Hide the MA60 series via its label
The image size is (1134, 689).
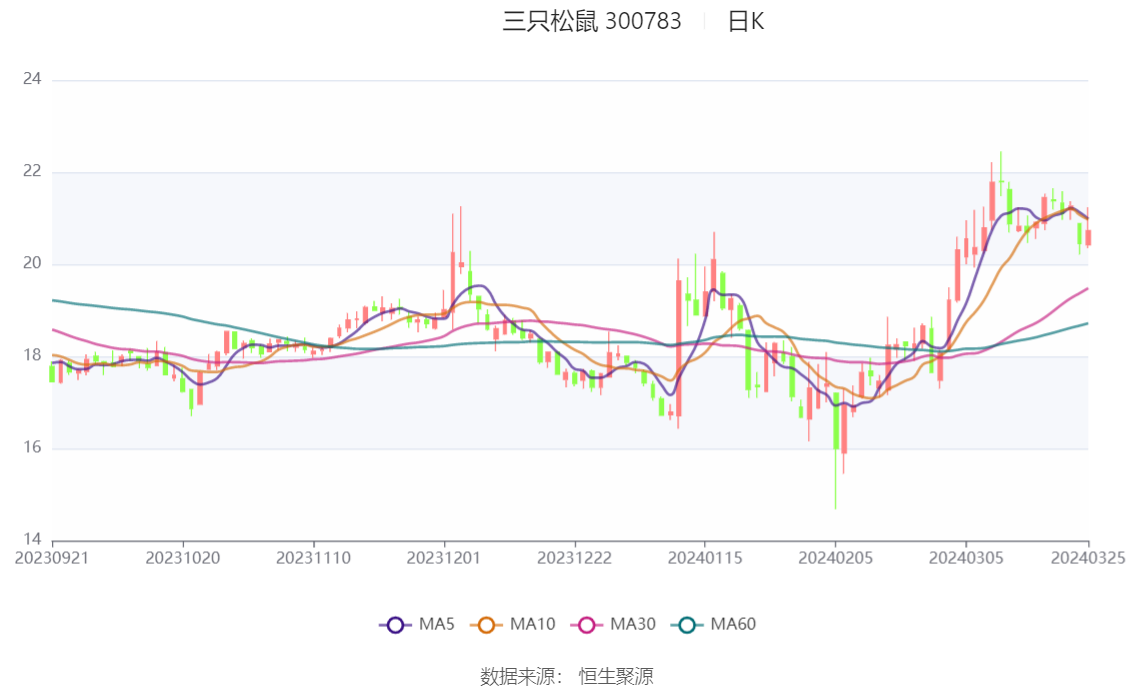point(733,624)
